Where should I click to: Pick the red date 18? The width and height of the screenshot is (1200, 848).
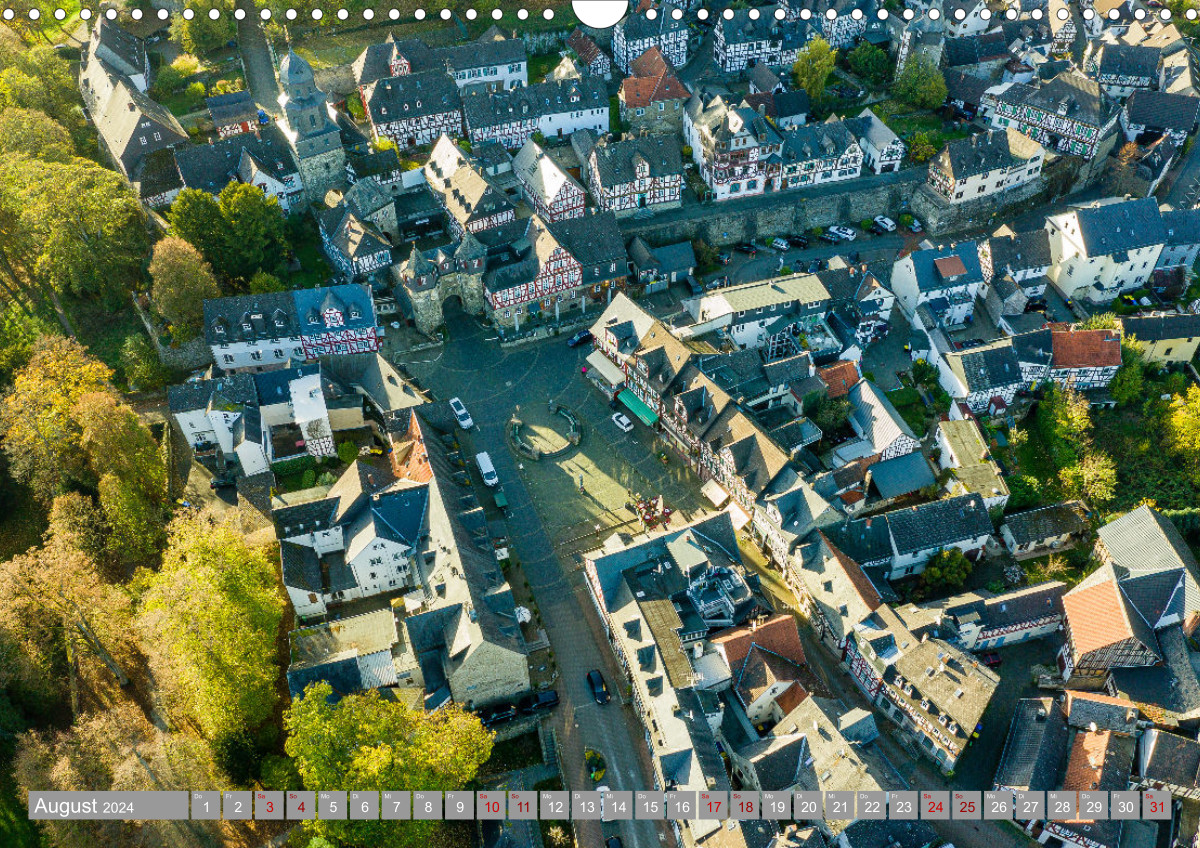point(745,806)
